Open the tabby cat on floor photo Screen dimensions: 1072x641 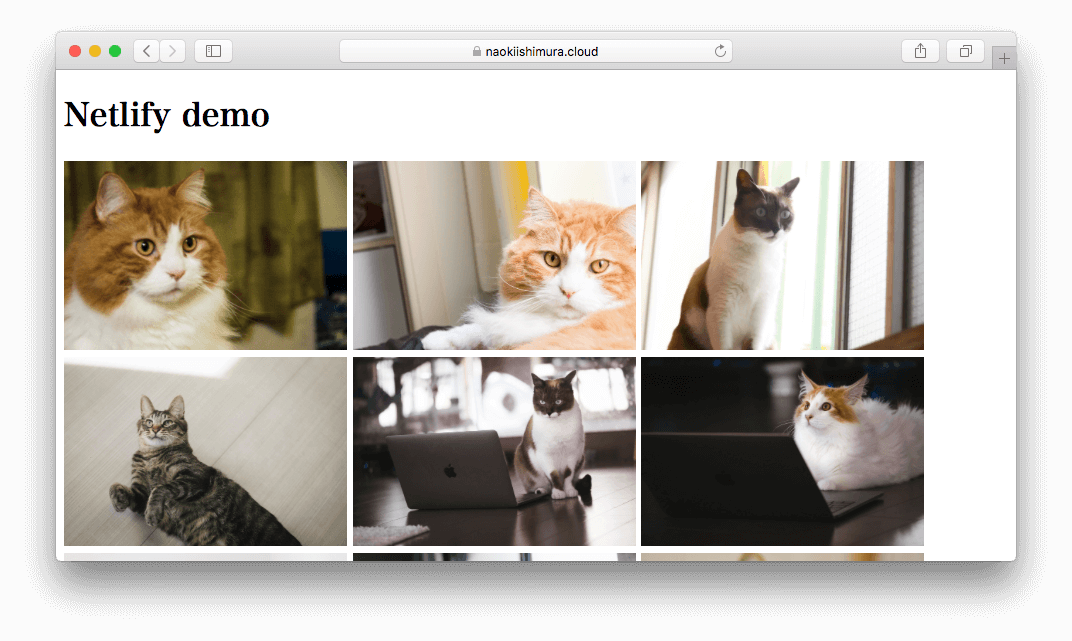[x=206, y=451]
